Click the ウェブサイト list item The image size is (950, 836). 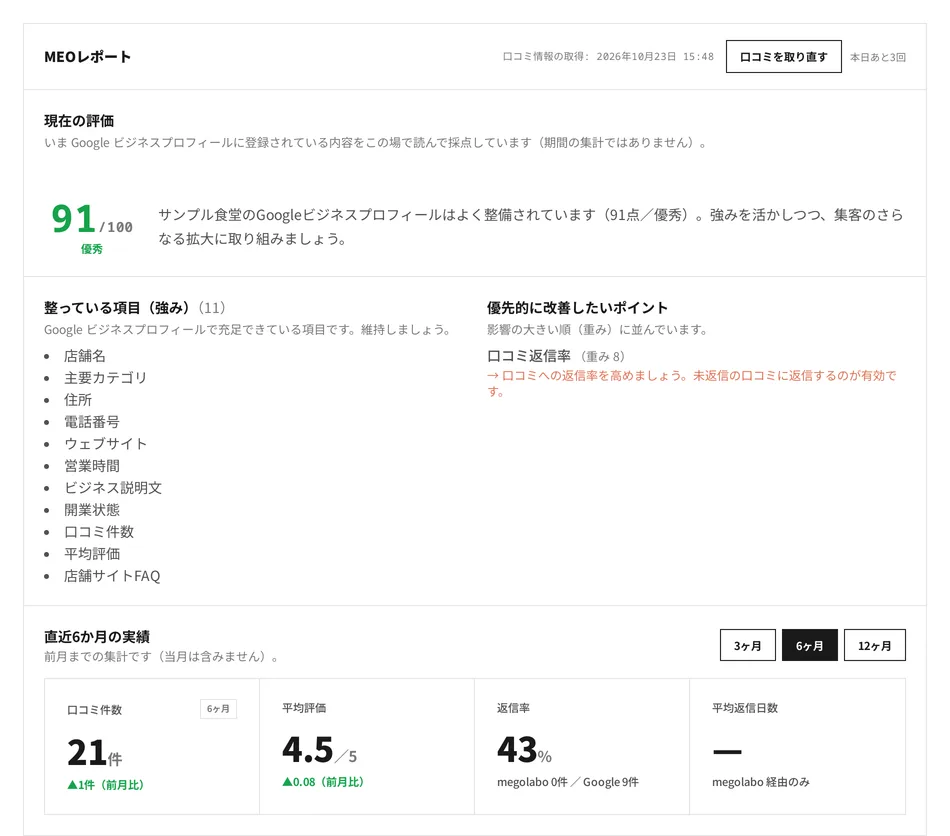[x=105, y=443]
